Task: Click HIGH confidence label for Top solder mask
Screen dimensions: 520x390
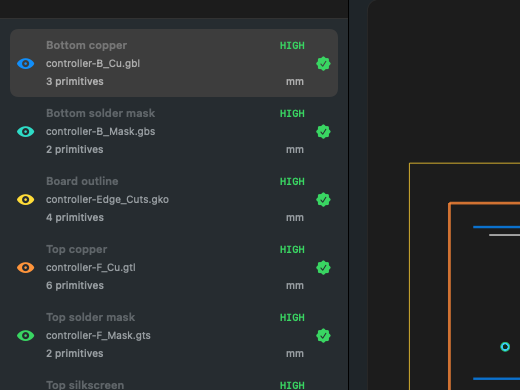Action: [x=292, y=317]
